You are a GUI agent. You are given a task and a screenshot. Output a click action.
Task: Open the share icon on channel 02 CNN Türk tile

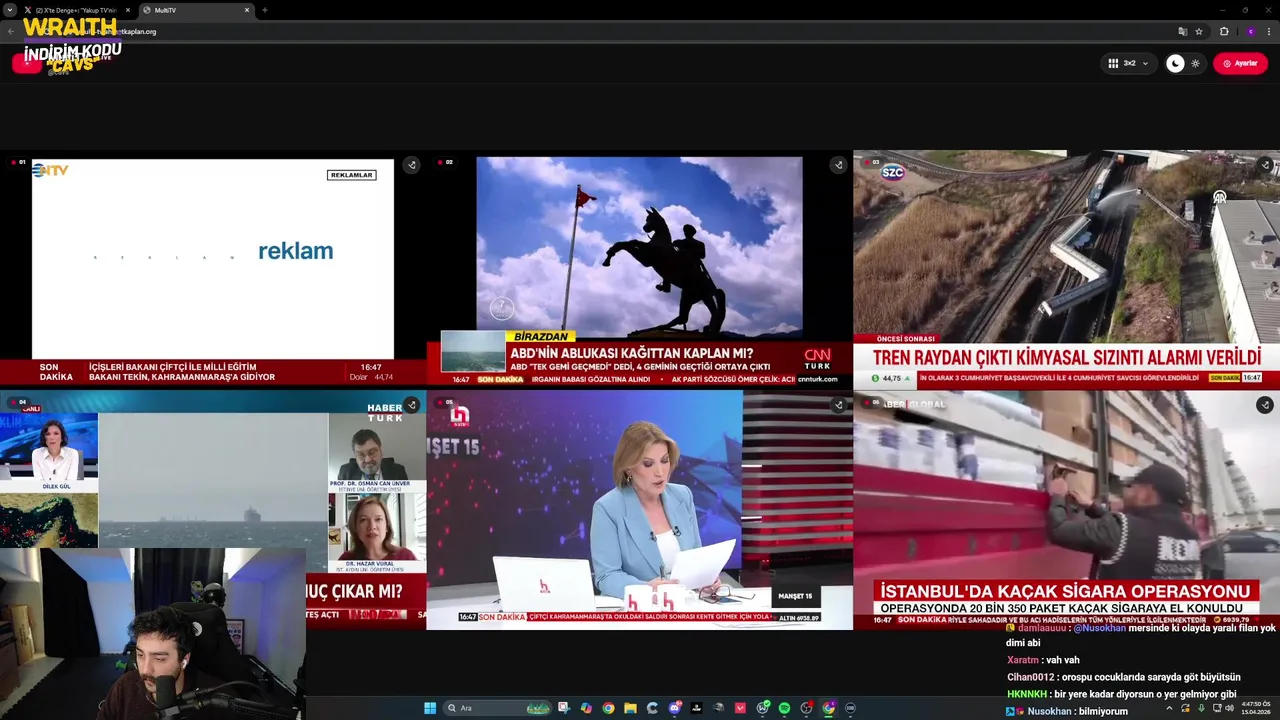click(x=838, y=165)
